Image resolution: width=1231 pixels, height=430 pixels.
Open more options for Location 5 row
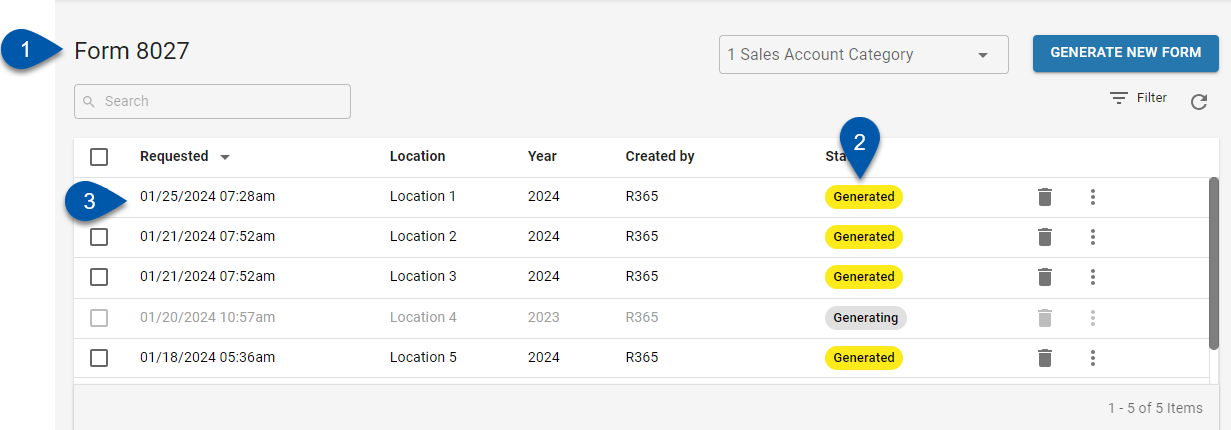pyautogui.click(x=1093, y=357)
